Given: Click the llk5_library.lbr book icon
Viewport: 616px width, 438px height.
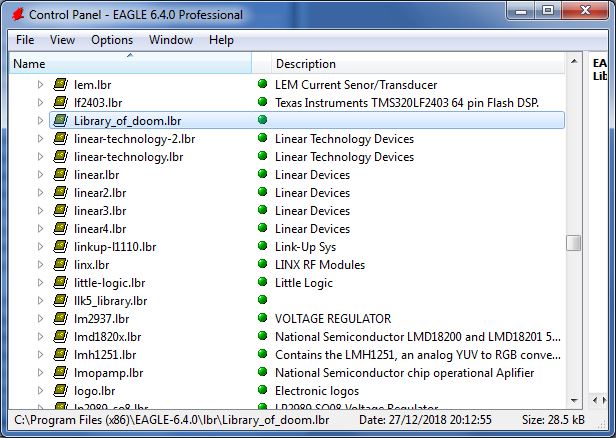Looking at the screenshot, I should coord(60,301).
